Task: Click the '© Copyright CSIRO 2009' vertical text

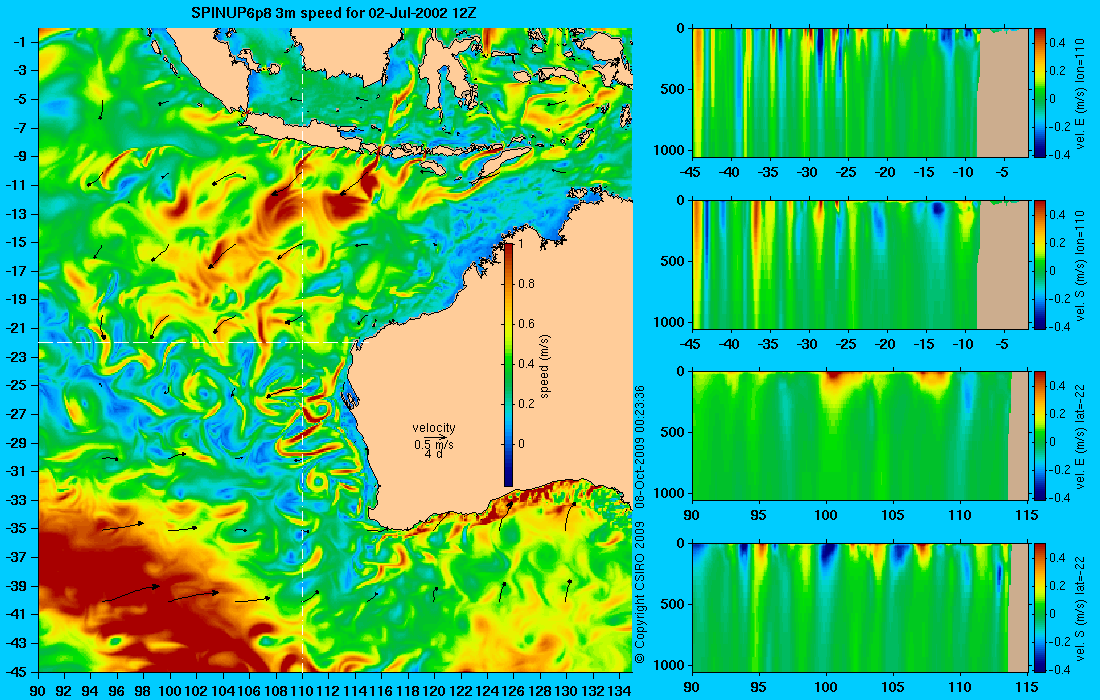Action: pos(639,593)
